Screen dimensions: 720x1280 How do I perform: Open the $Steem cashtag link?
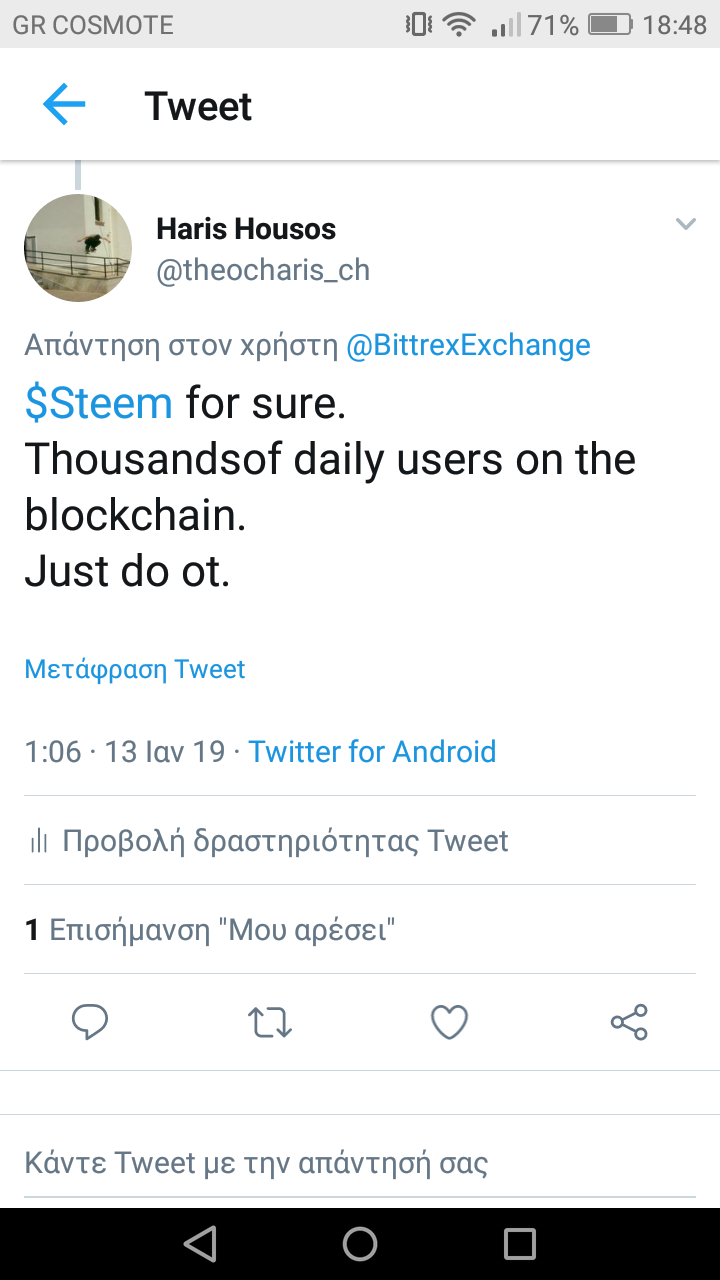pos(99,403)
